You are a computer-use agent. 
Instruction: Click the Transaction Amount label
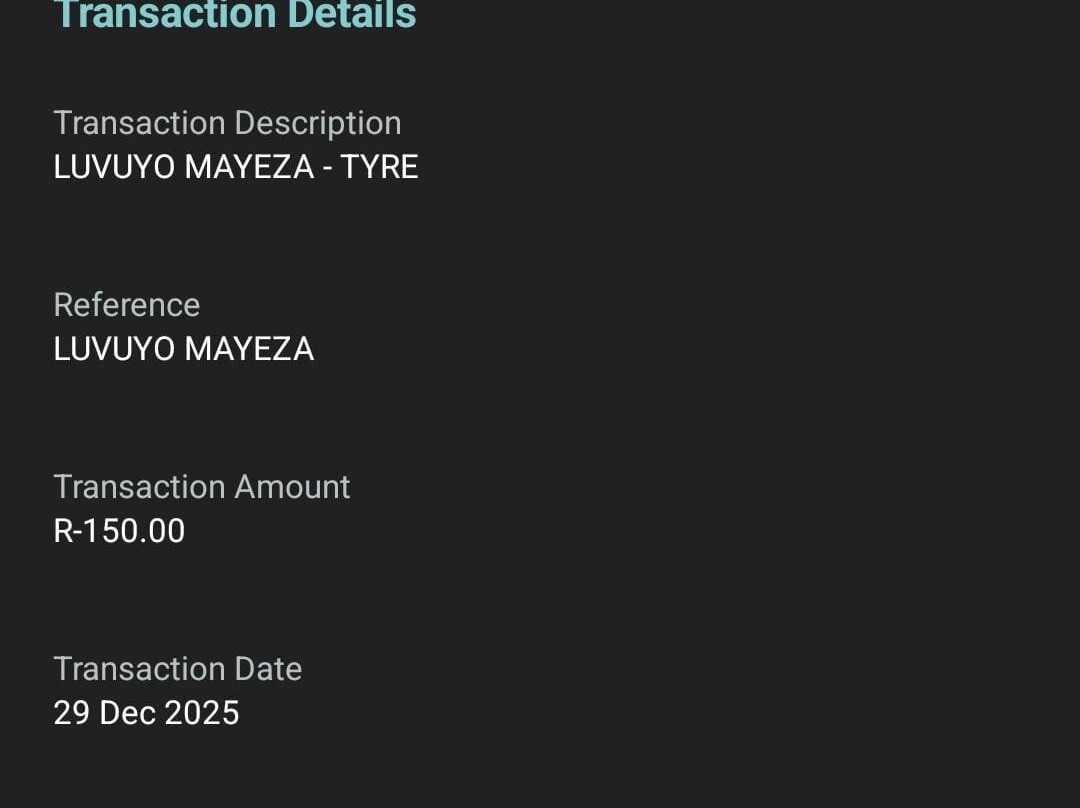[x=202, y=487]
